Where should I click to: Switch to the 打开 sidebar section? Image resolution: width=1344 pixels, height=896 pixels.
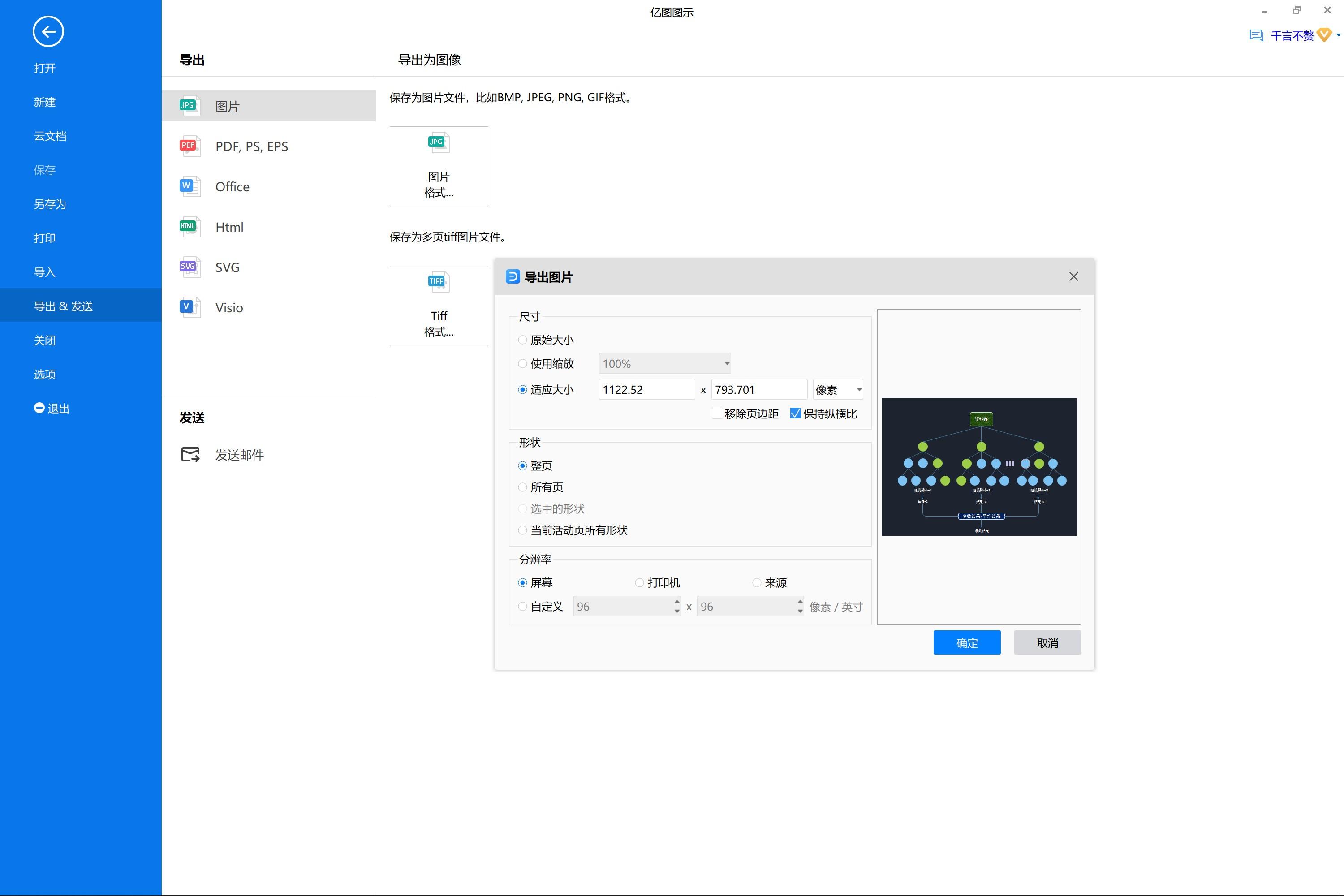[x=44, y=68]
